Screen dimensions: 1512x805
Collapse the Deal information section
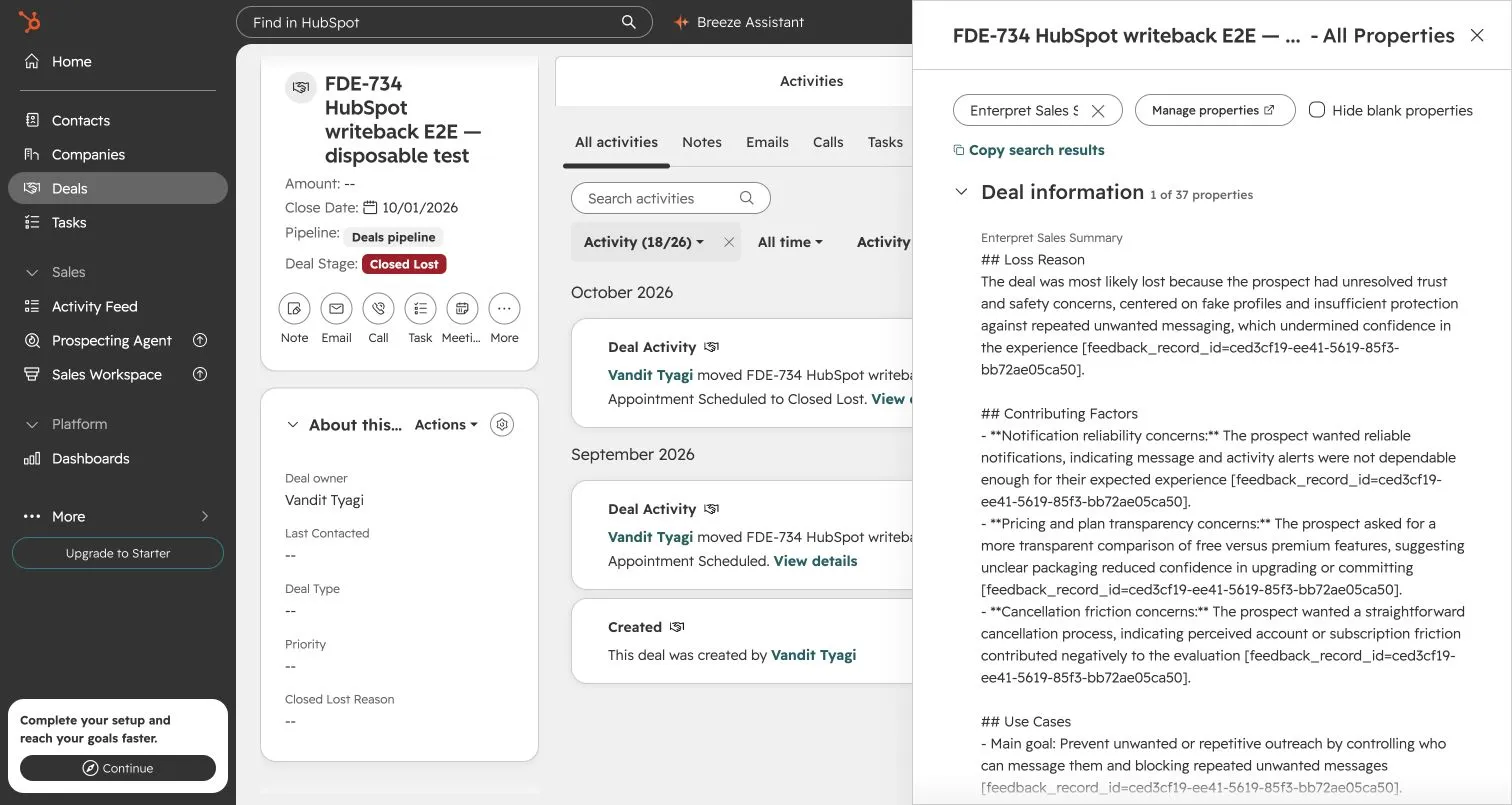click(x=961, y=192)
